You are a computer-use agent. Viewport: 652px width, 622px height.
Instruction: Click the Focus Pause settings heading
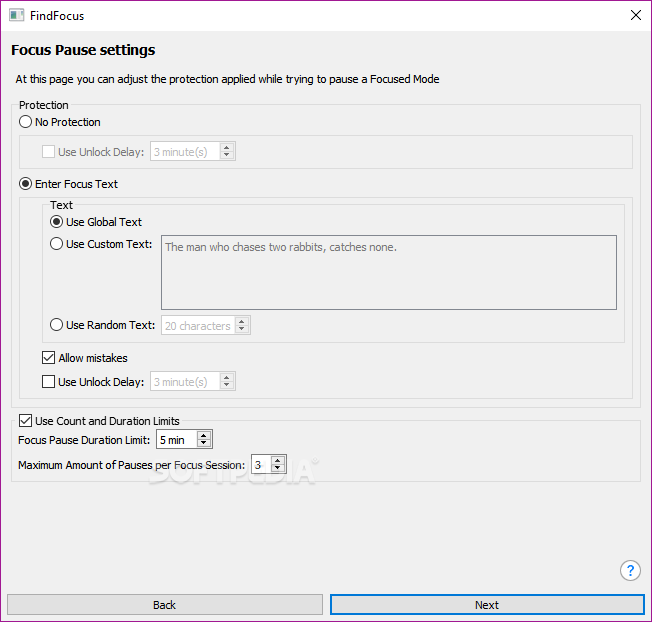click(83, 50)
